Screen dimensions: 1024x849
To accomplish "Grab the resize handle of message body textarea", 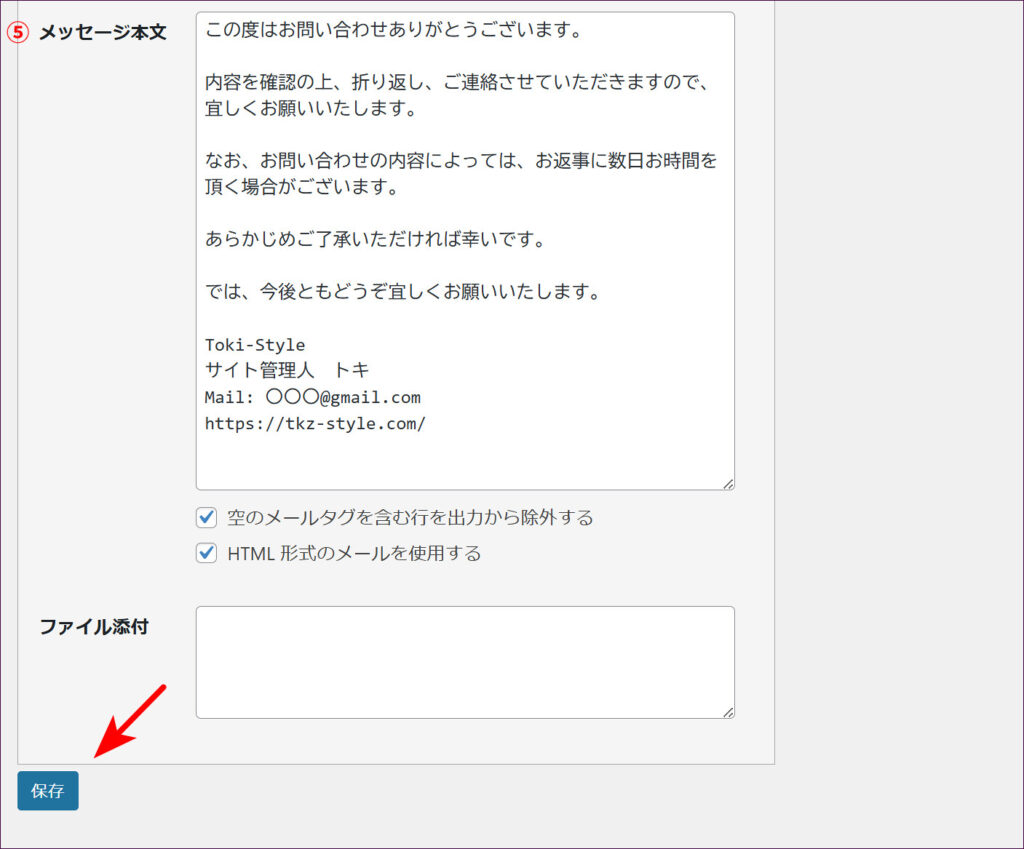I will (728, 484).
